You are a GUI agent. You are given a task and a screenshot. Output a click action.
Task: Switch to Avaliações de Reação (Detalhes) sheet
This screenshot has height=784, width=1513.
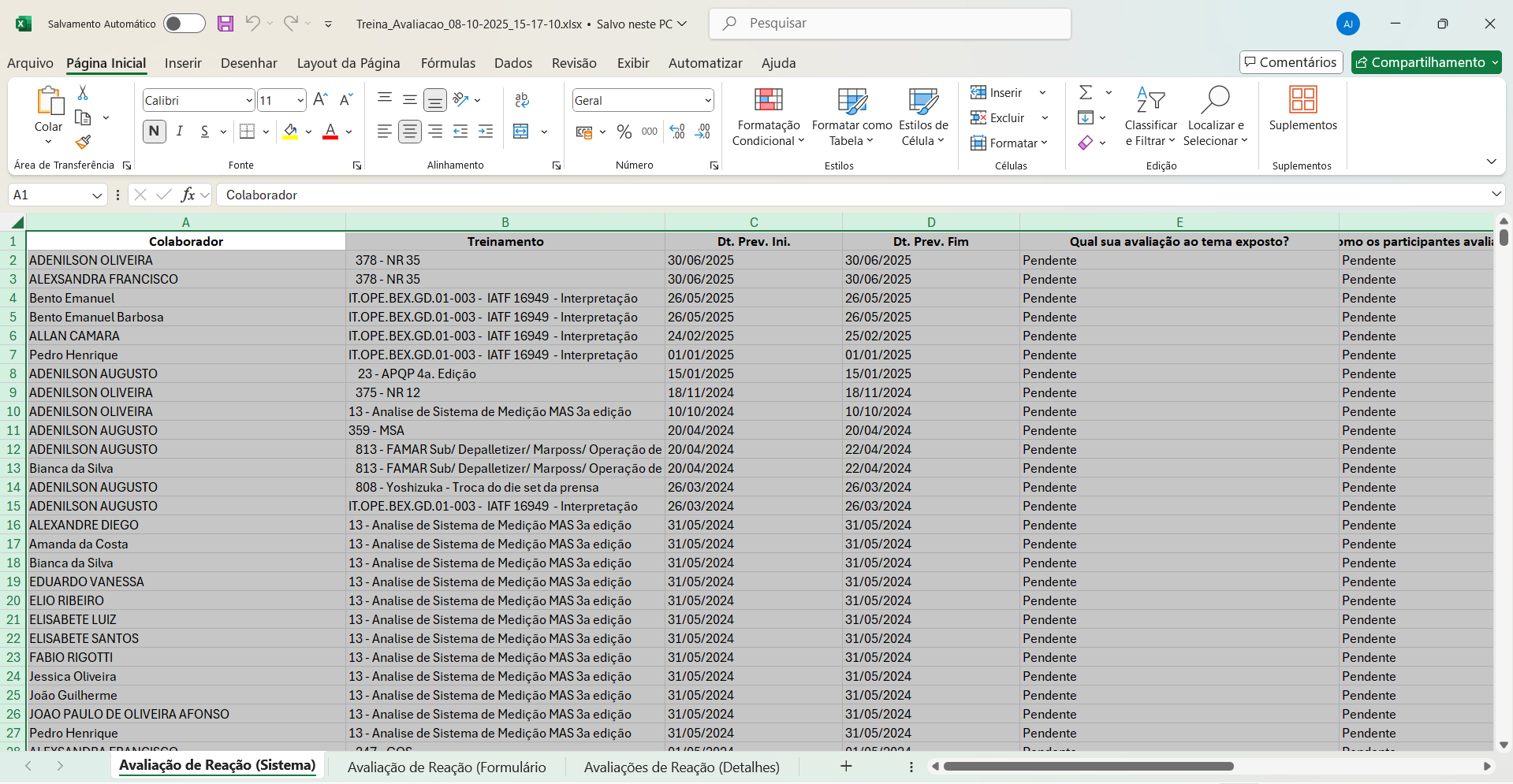click(681, 767)
